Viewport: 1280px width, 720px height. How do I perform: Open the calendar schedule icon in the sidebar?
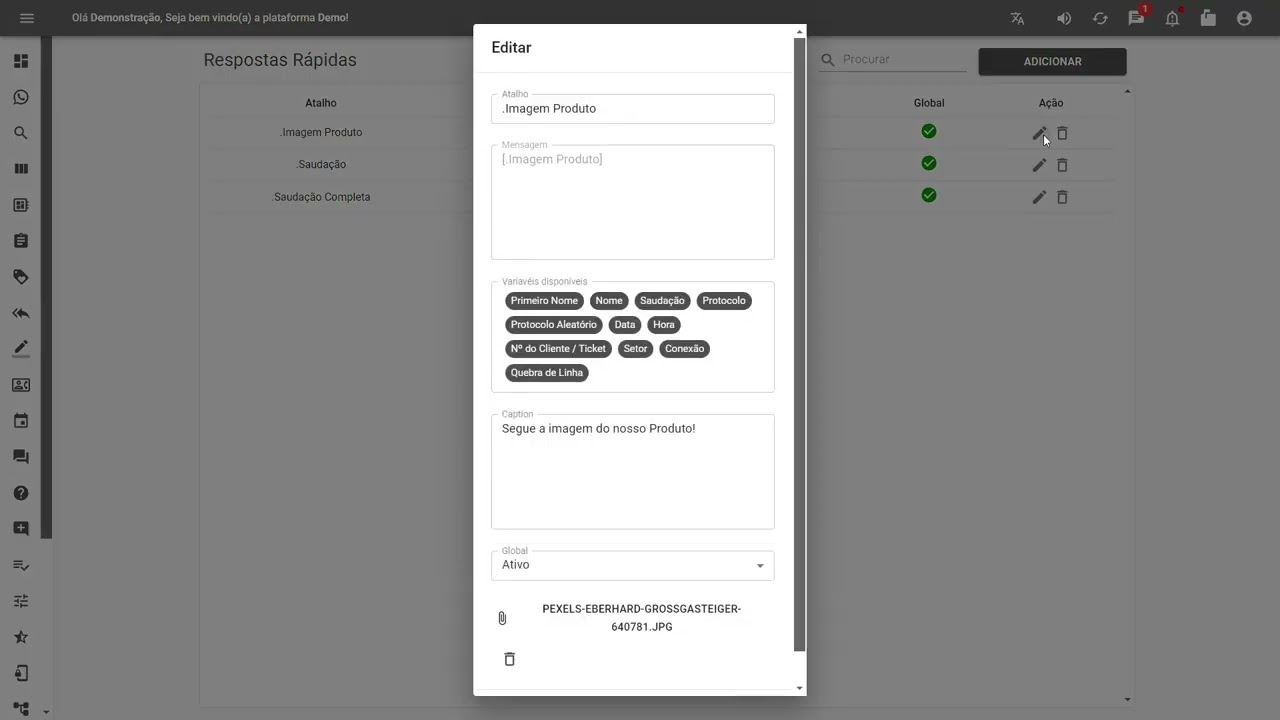coord(21,421)
